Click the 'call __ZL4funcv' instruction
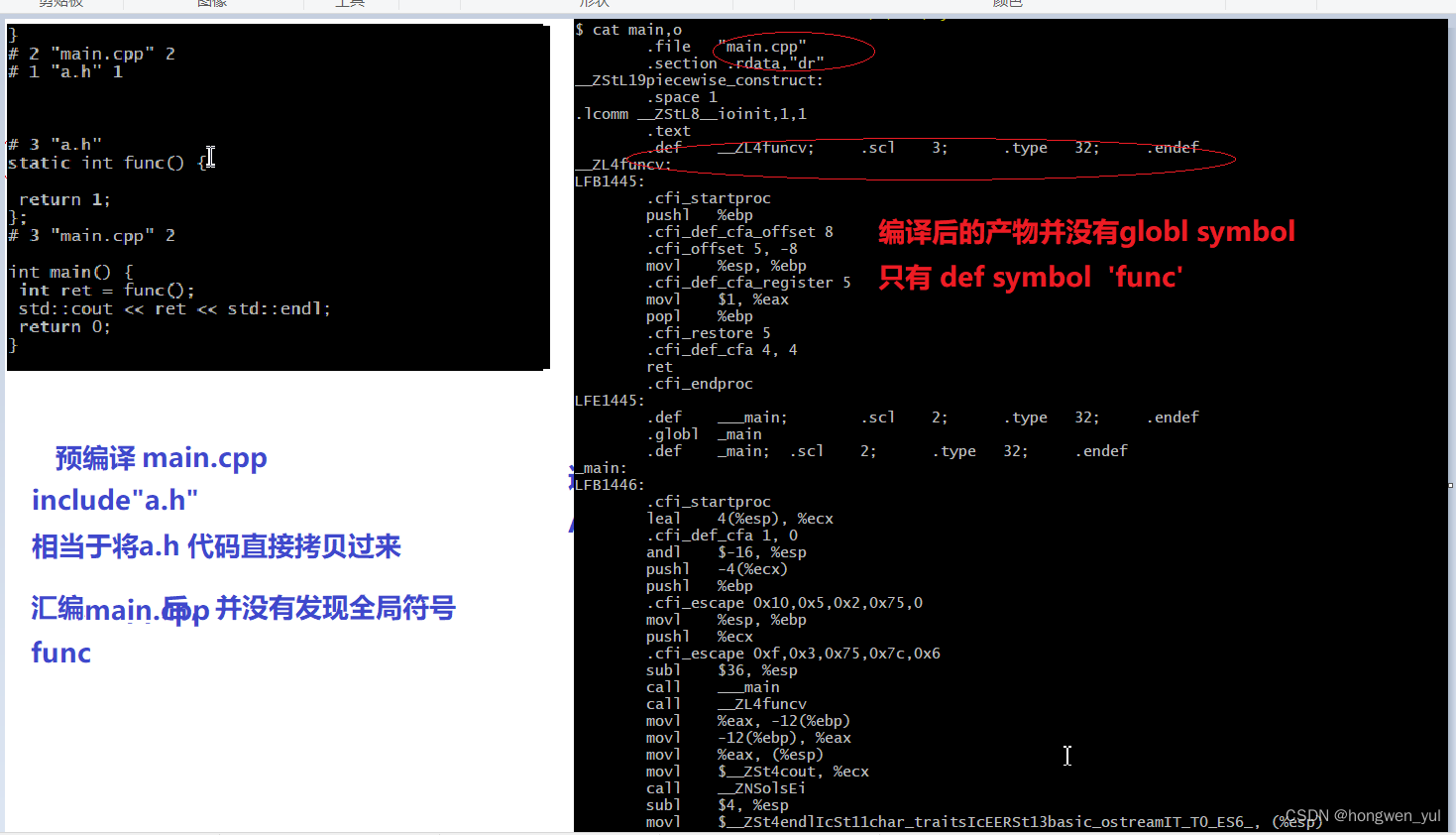 point(727,704)
